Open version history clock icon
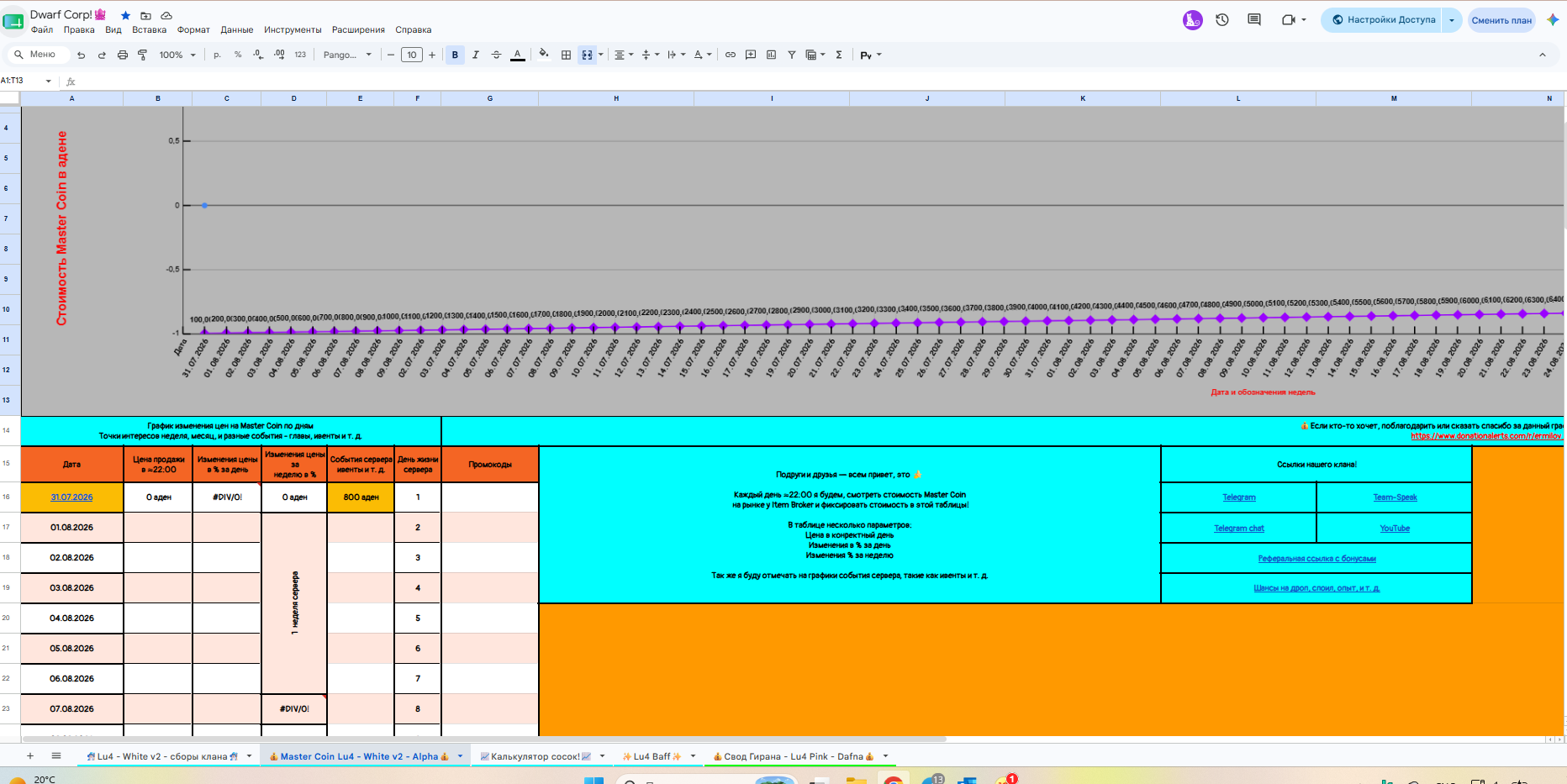 1222,19
